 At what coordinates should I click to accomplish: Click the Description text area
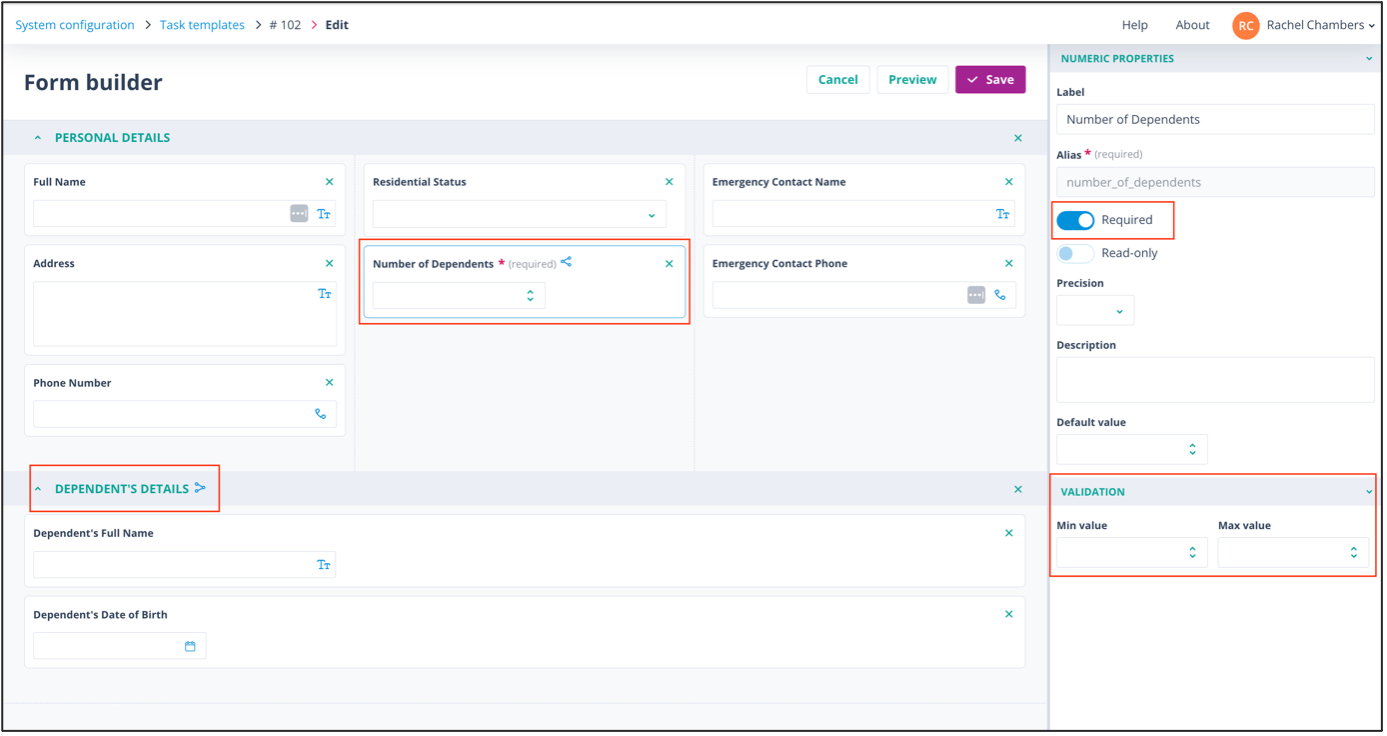[x=1215, y=380]
